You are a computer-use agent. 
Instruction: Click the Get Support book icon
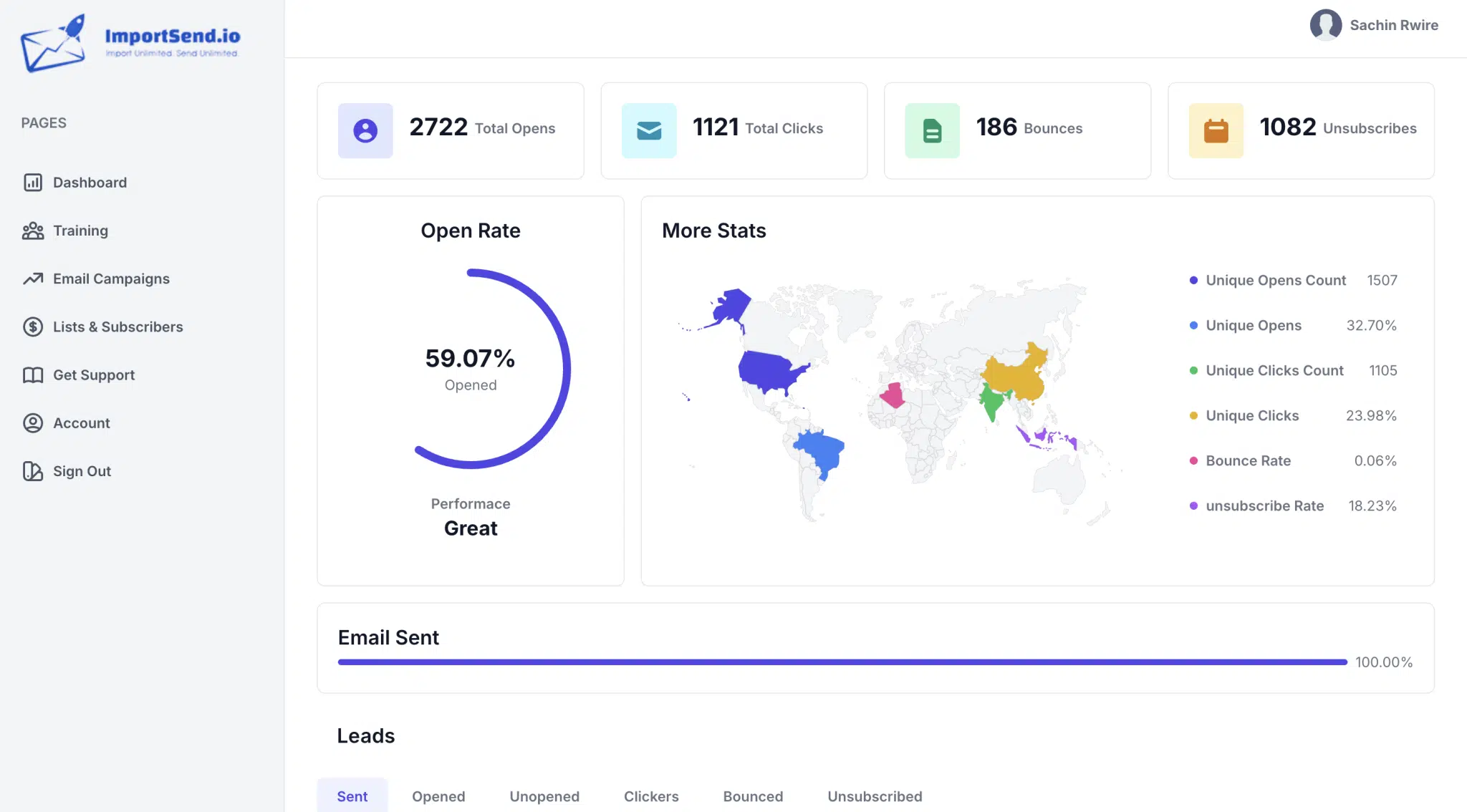pyautogui.click(x=33, y=374)
